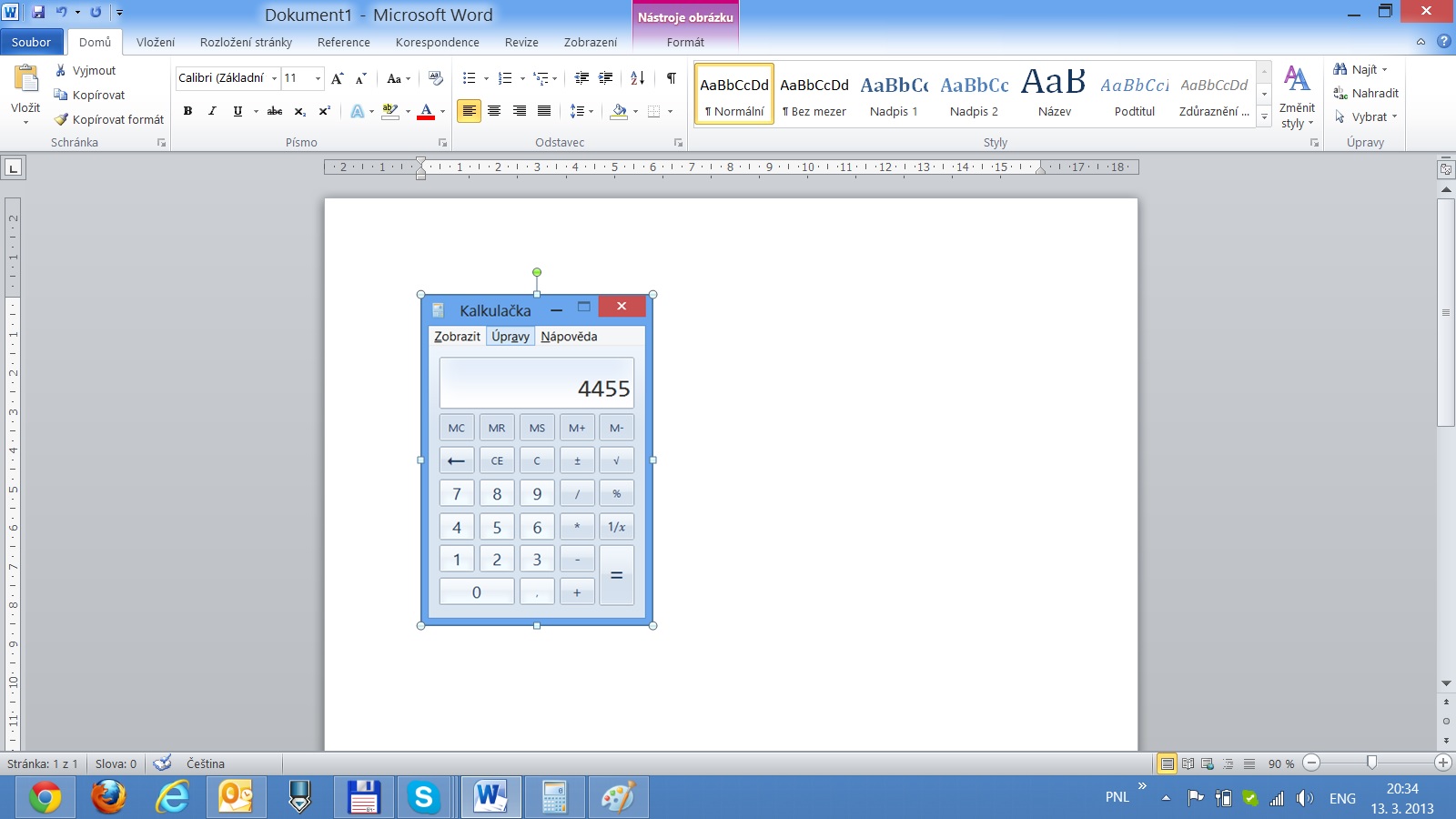The image size is (1456, 819).
Task: Open the Calculator app in the taskbar
Action: [x=554, y=798]
